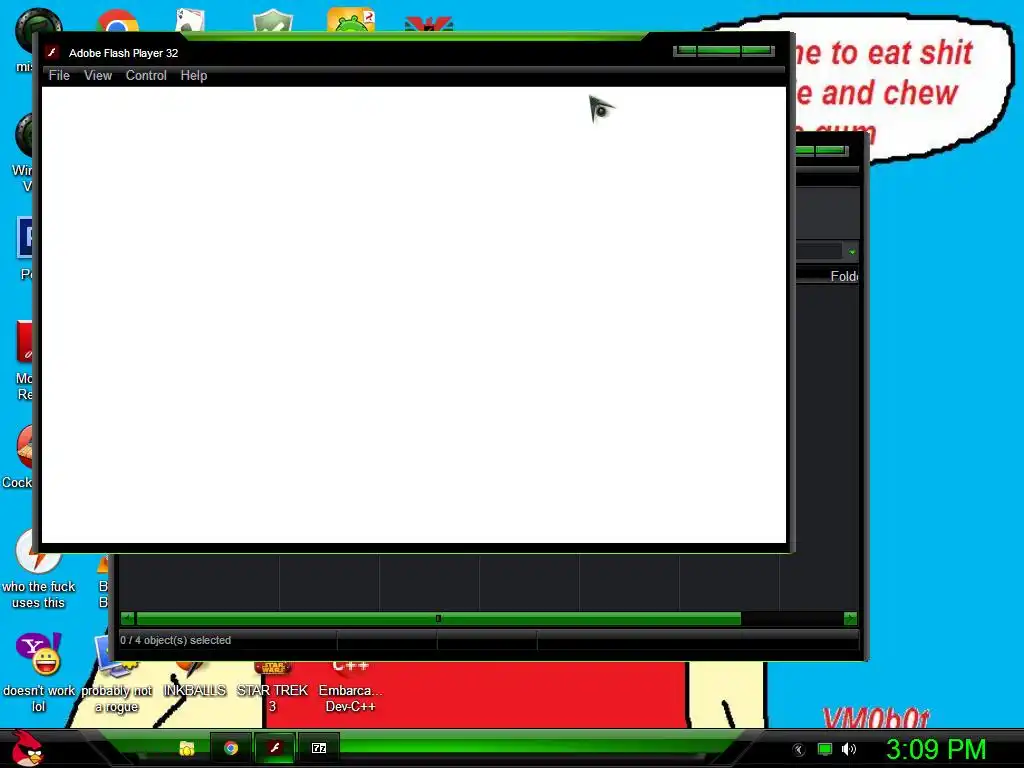Open the Control menu in Flash Player
This screenshot has width=1024, height=768.
pos(146,76)
